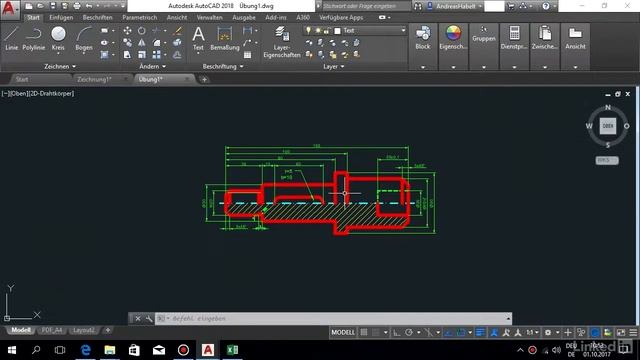Select the Text annotation tool
Screen dimensions: 640x360
(198, 39)
